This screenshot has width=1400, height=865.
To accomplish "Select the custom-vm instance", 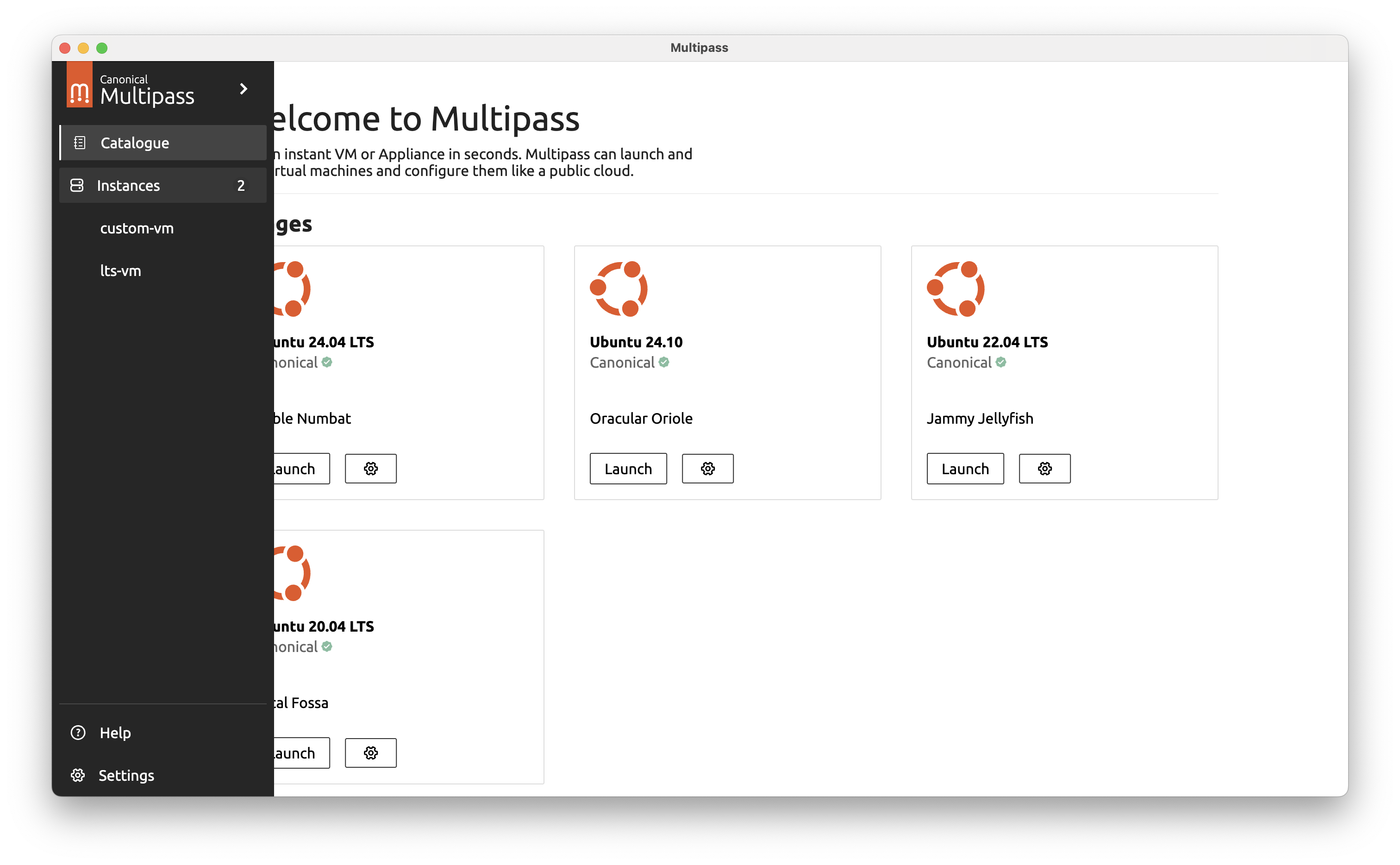I will point(137,228).
